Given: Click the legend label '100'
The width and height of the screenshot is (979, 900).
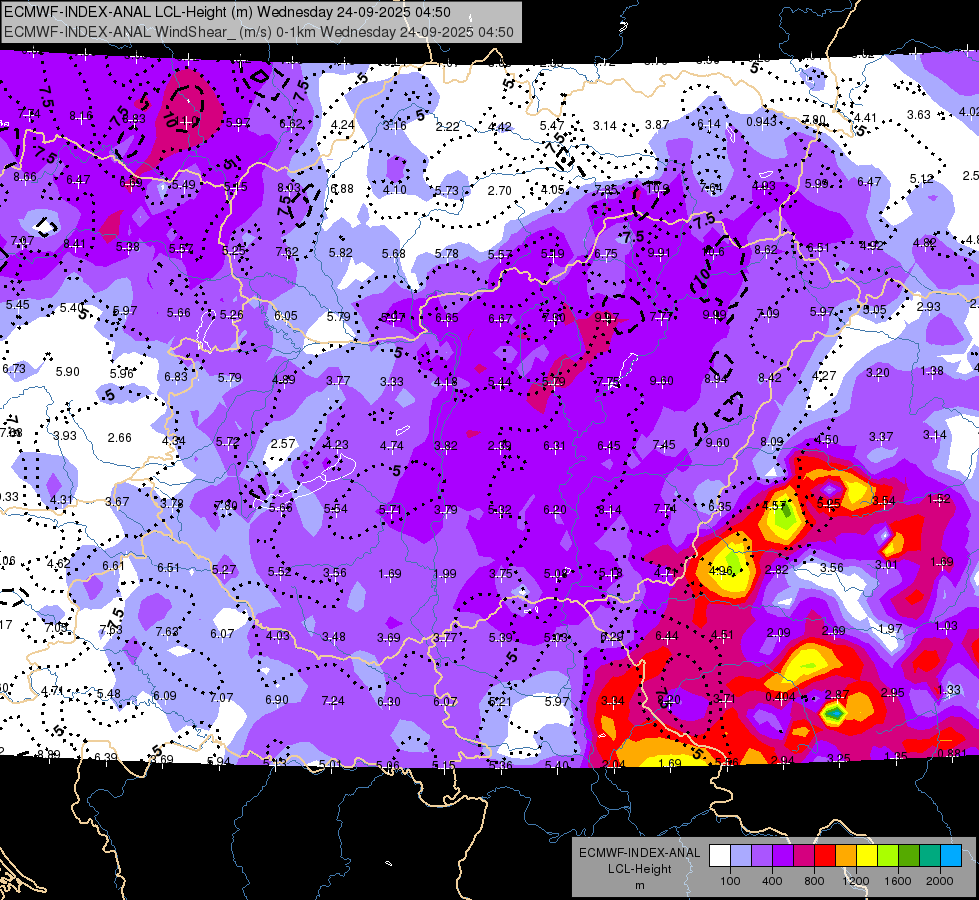Looking at the screenshot, I should point(730,881).
